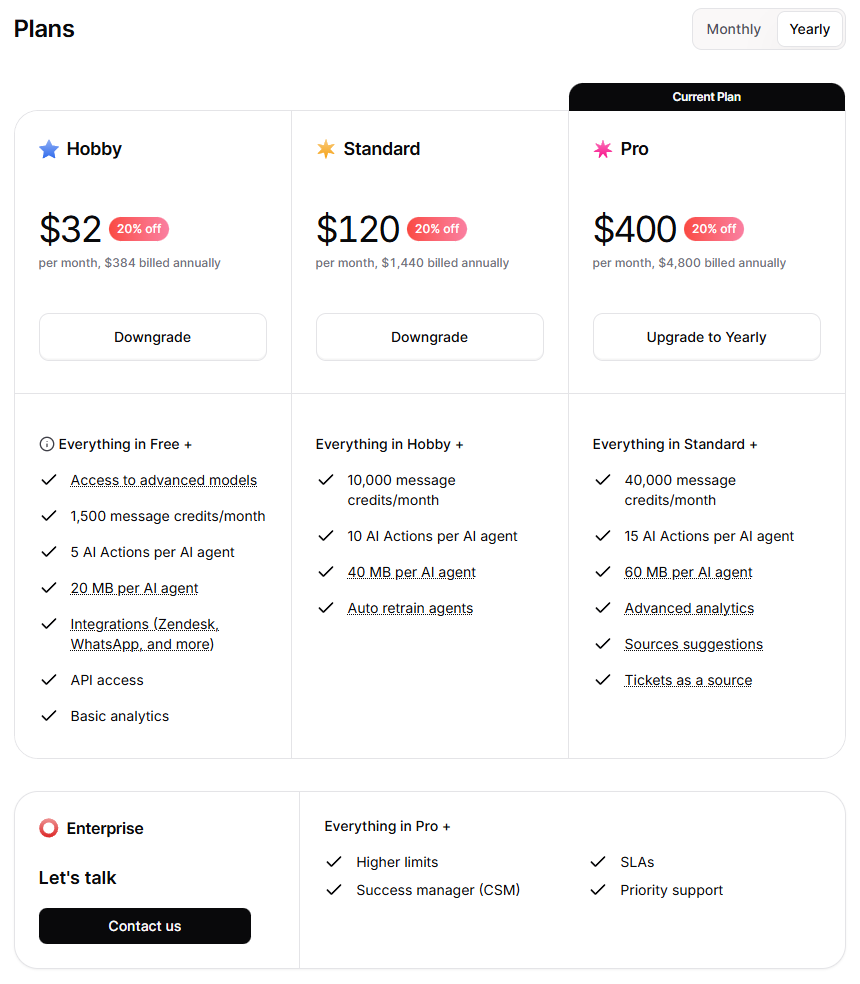Downgrade to the Hobby plan
860x984 pixels.
click(x=153, y=337)
